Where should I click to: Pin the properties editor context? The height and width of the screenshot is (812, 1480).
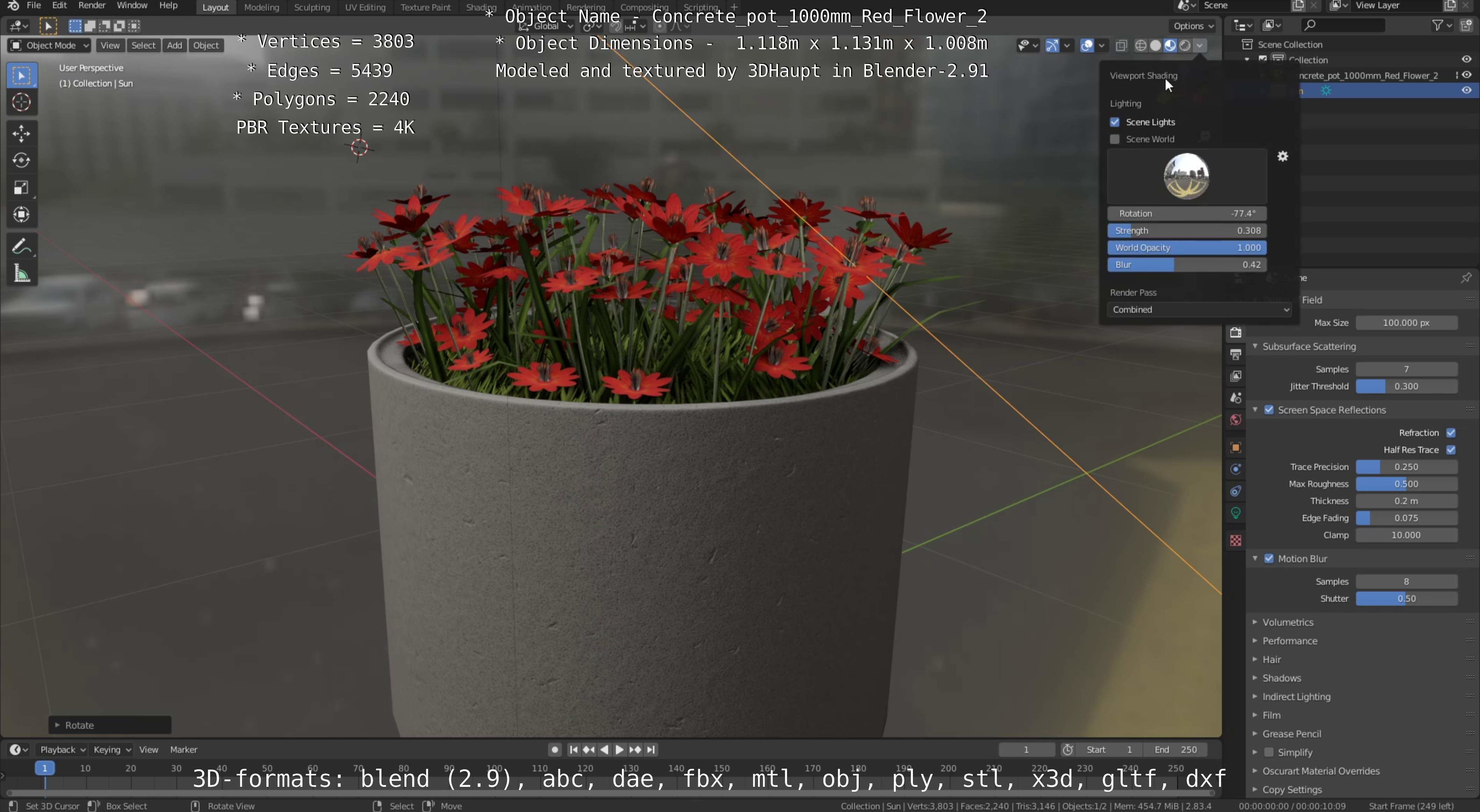point(1466,278)
